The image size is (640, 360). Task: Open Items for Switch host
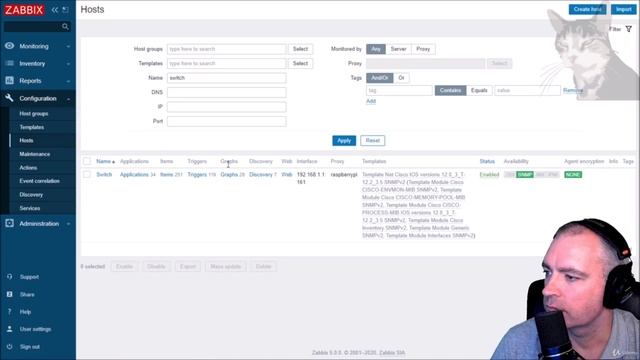167,174
